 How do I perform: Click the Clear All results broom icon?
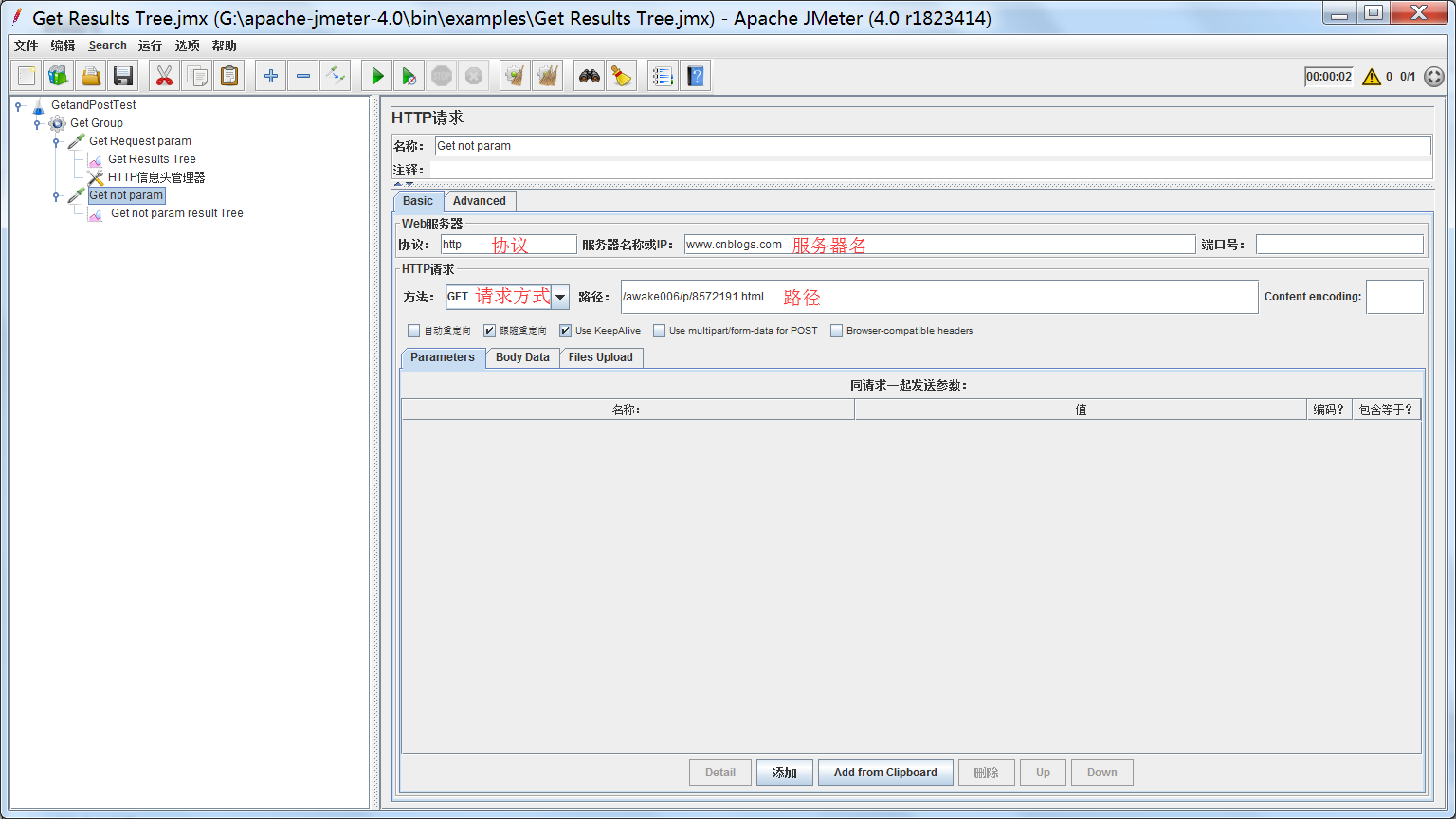click(547, 75)
